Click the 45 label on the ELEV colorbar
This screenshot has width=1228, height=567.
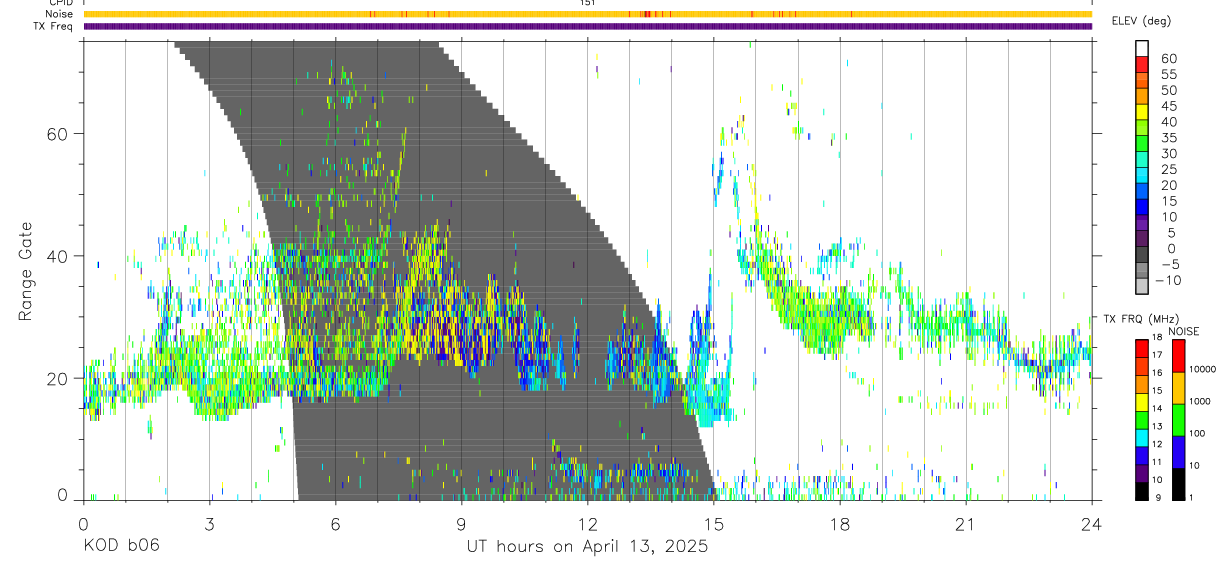pos(1169,106)
